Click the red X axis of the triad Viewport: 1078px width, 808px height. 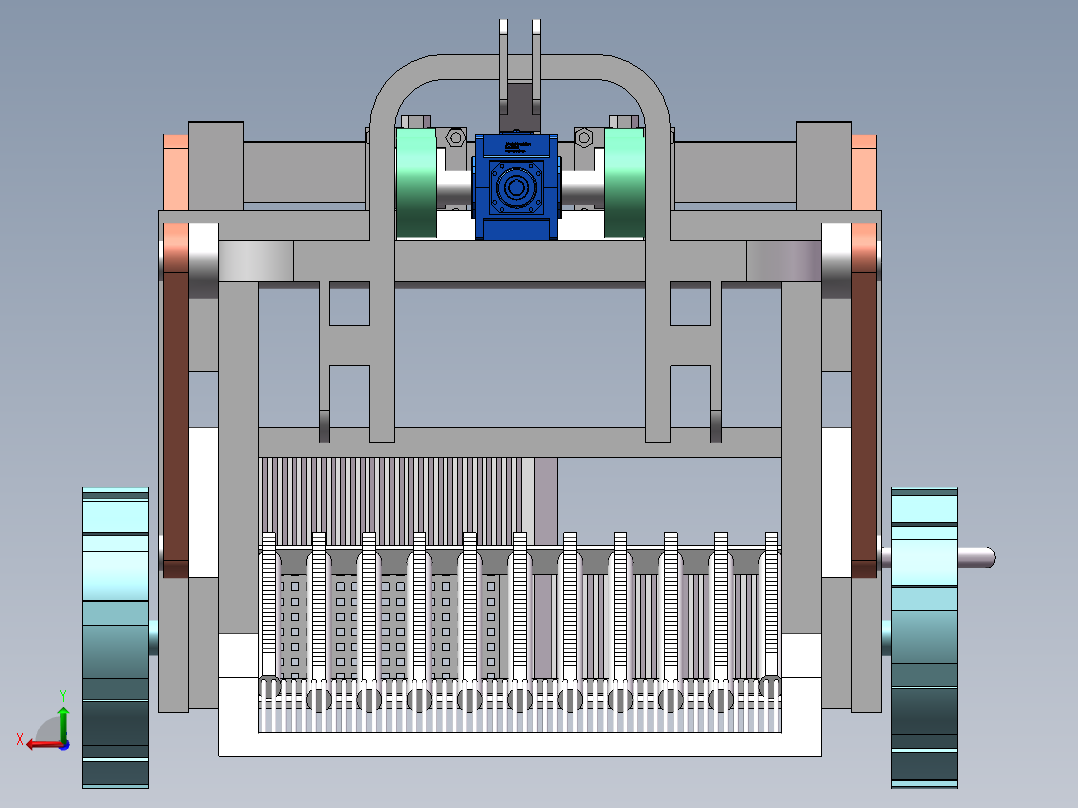click(45, 744)
